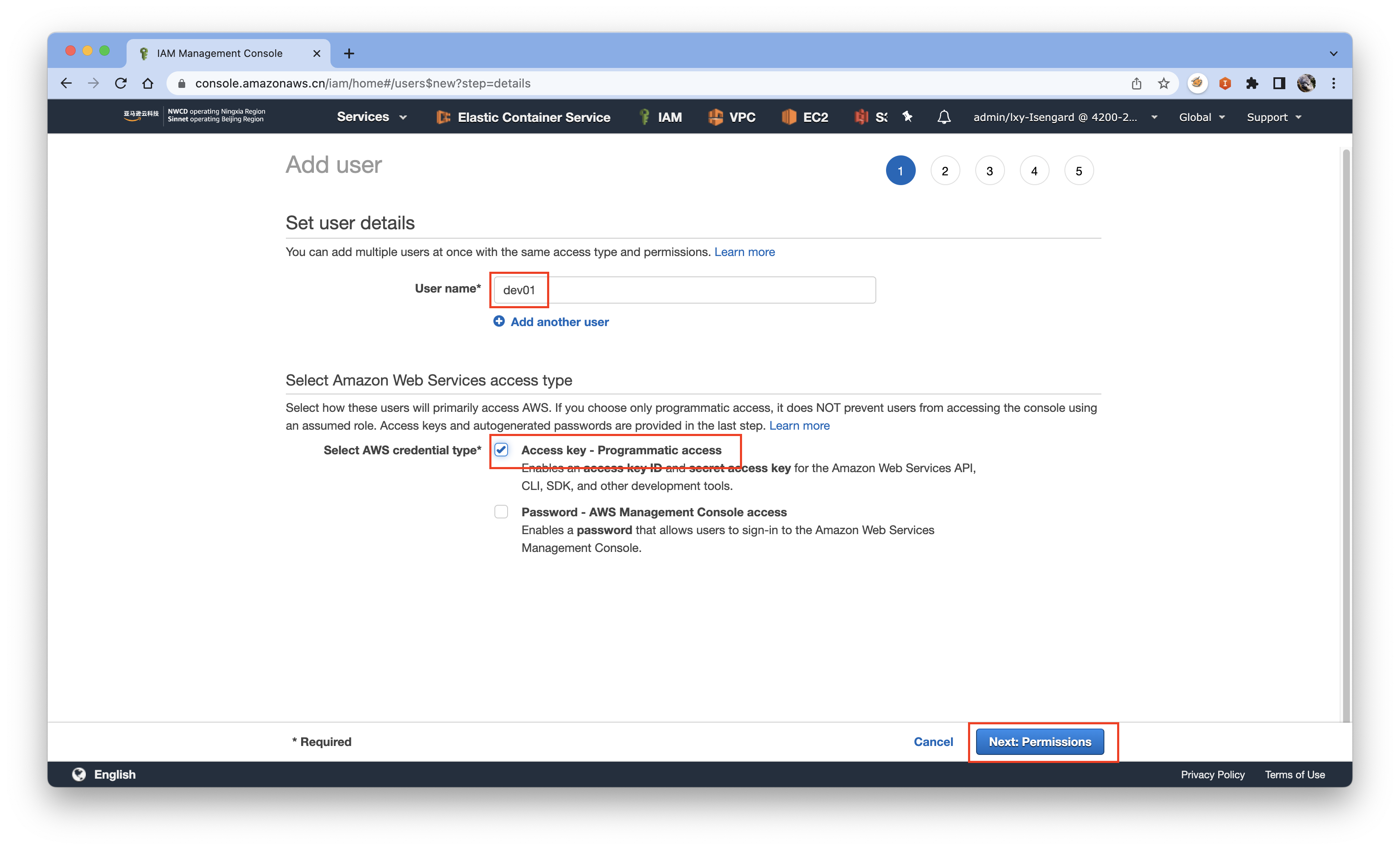This screenshot has height=850, width=1400.
Task: Open the notifications bell
Action: click(x=944, y=117)
